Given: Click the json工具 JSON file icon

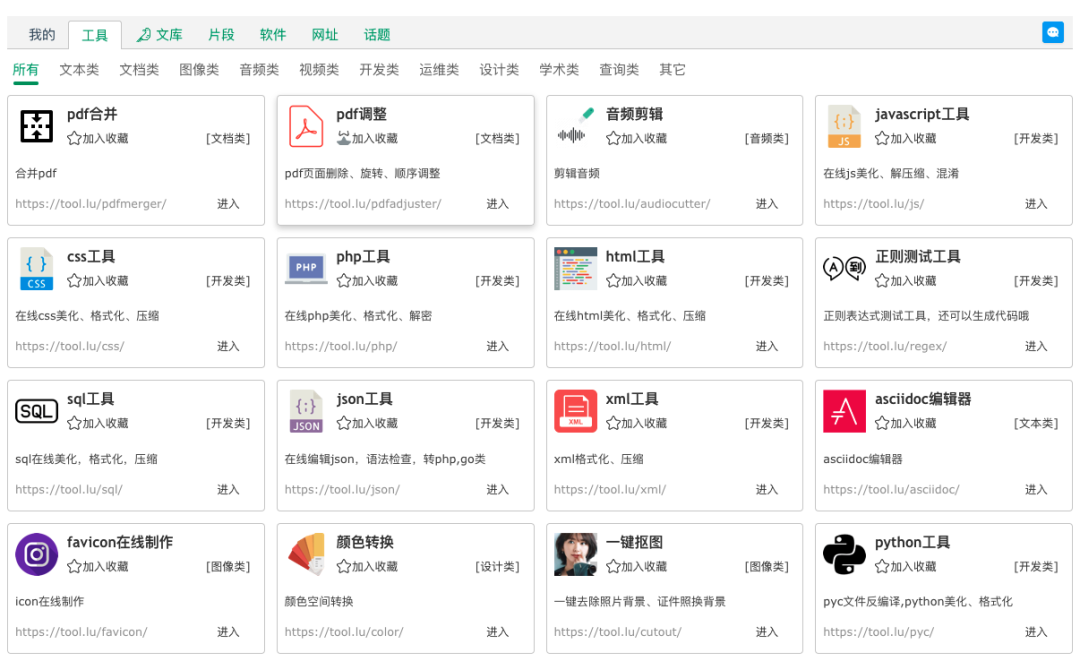Looking at the screenshot, I should pos(306,411).
